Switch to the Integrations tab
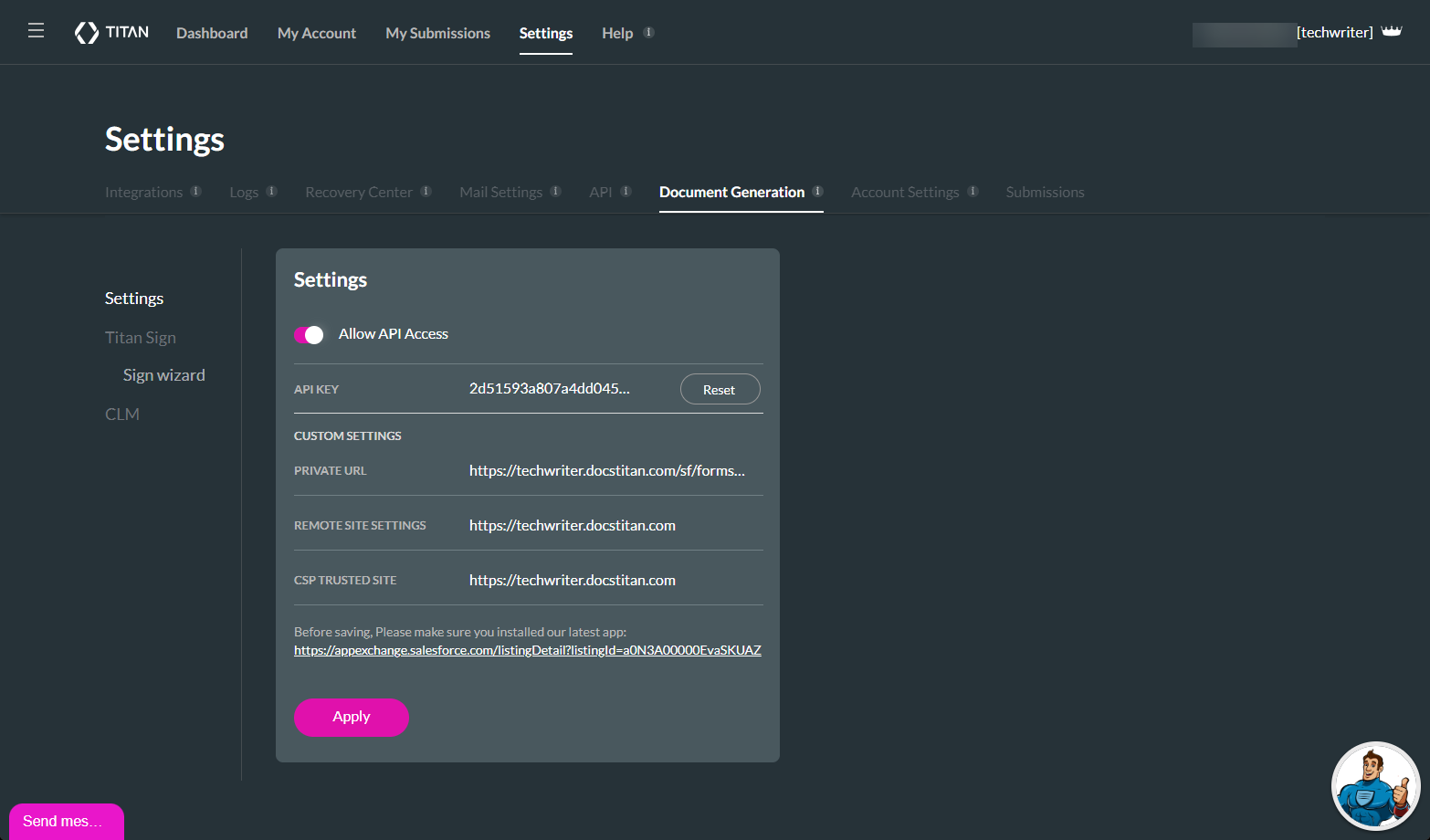Image resolution: width=1430 pixels, height=840 pixels. tap(143, 192)
